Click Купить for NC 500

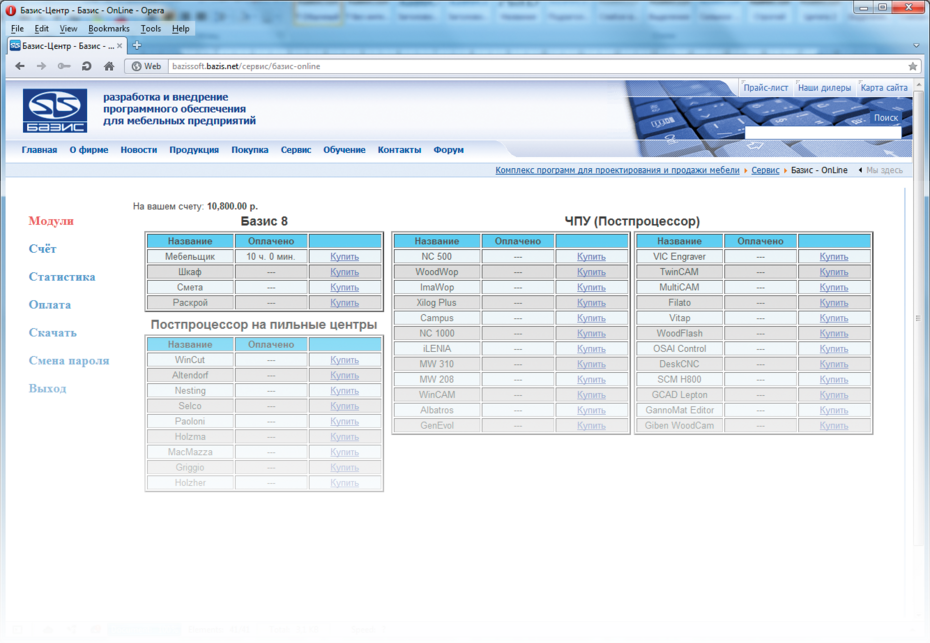591,257
